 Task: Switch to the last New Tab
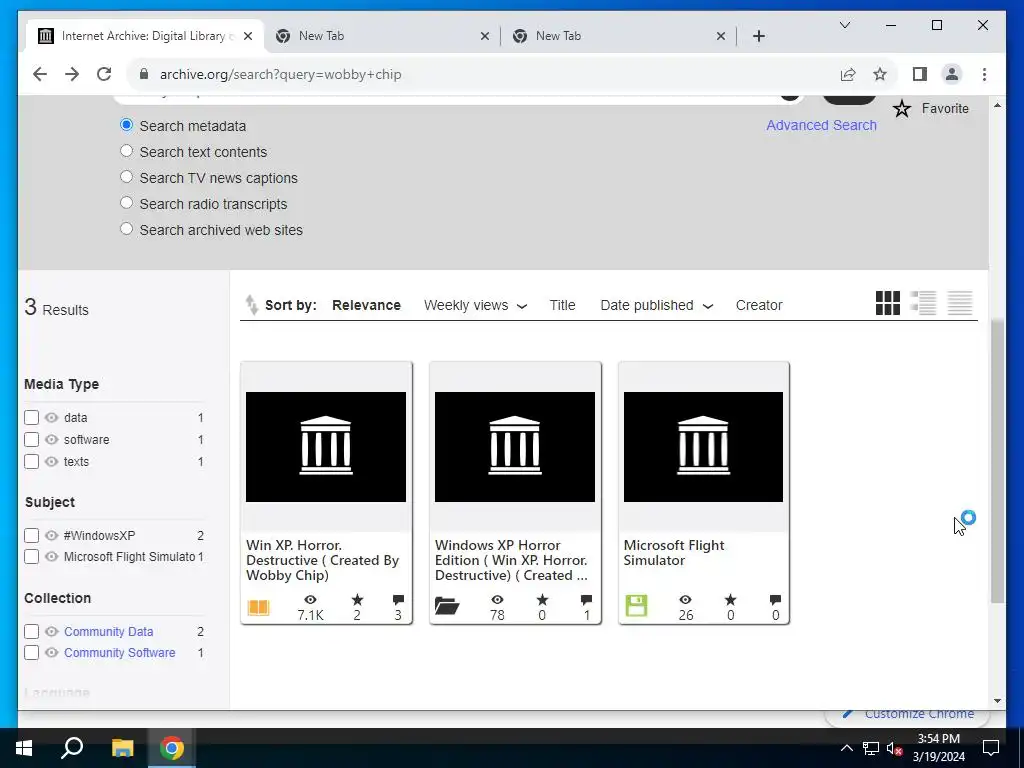(618, 36)
